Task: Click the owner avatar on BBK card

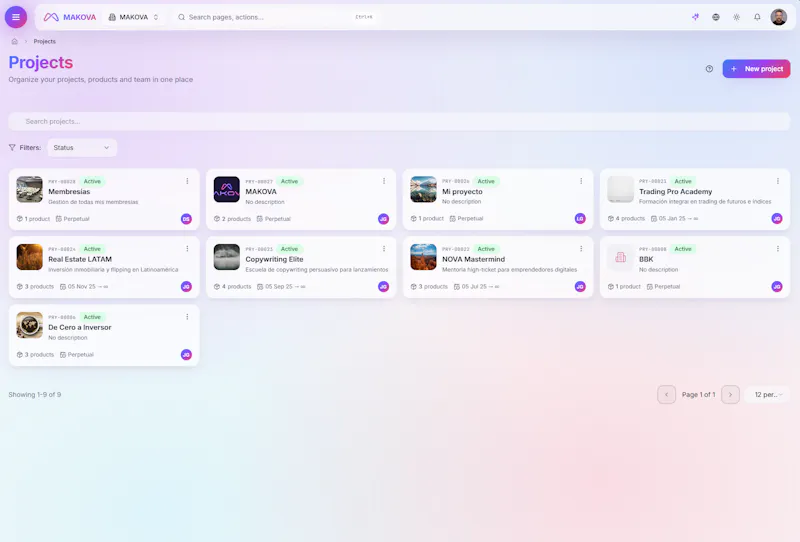Action: coord(777,287)
